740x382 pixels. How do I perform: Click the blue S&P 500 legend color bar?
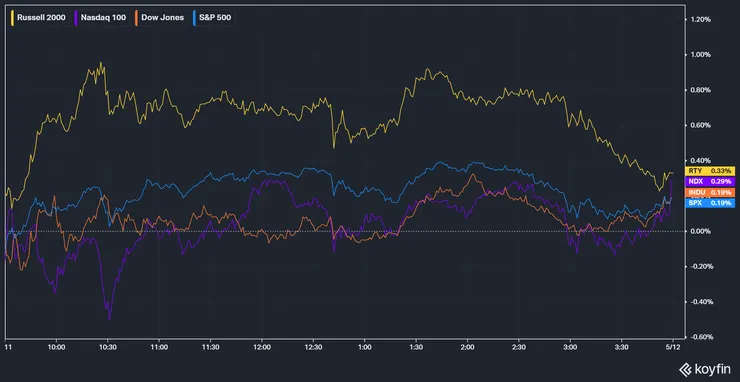[x=194, y=18]
